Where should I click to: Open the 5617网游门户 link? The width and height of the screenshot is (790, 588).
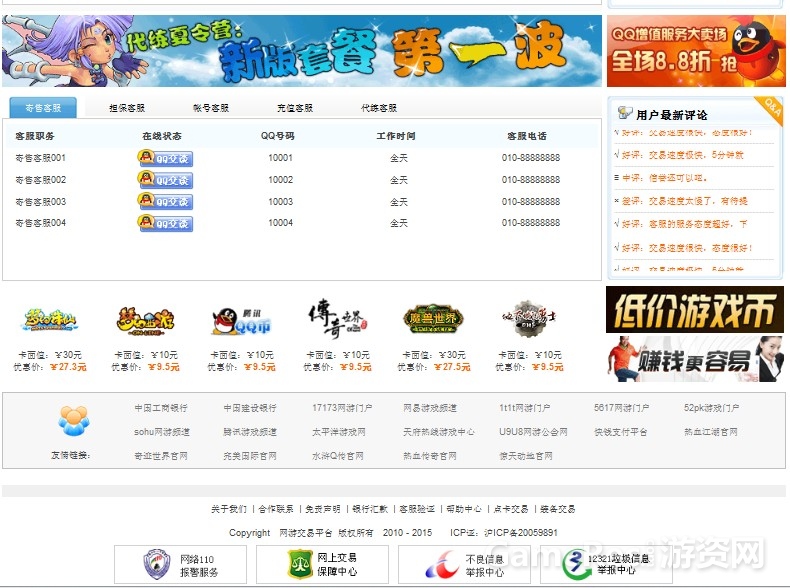click(621, 408)
